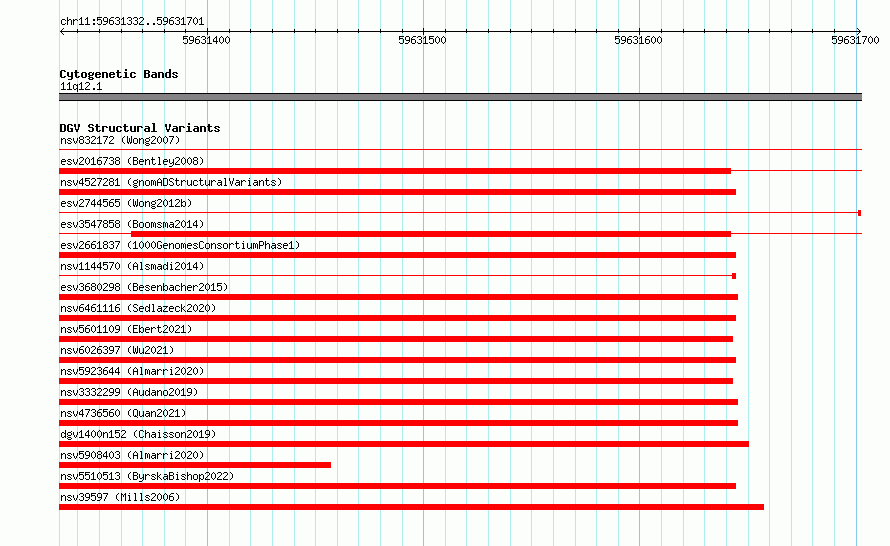Select the nsv5923644 (Almarri2020) label
This screenshot has height=546, width=890.
pos(132,371)
